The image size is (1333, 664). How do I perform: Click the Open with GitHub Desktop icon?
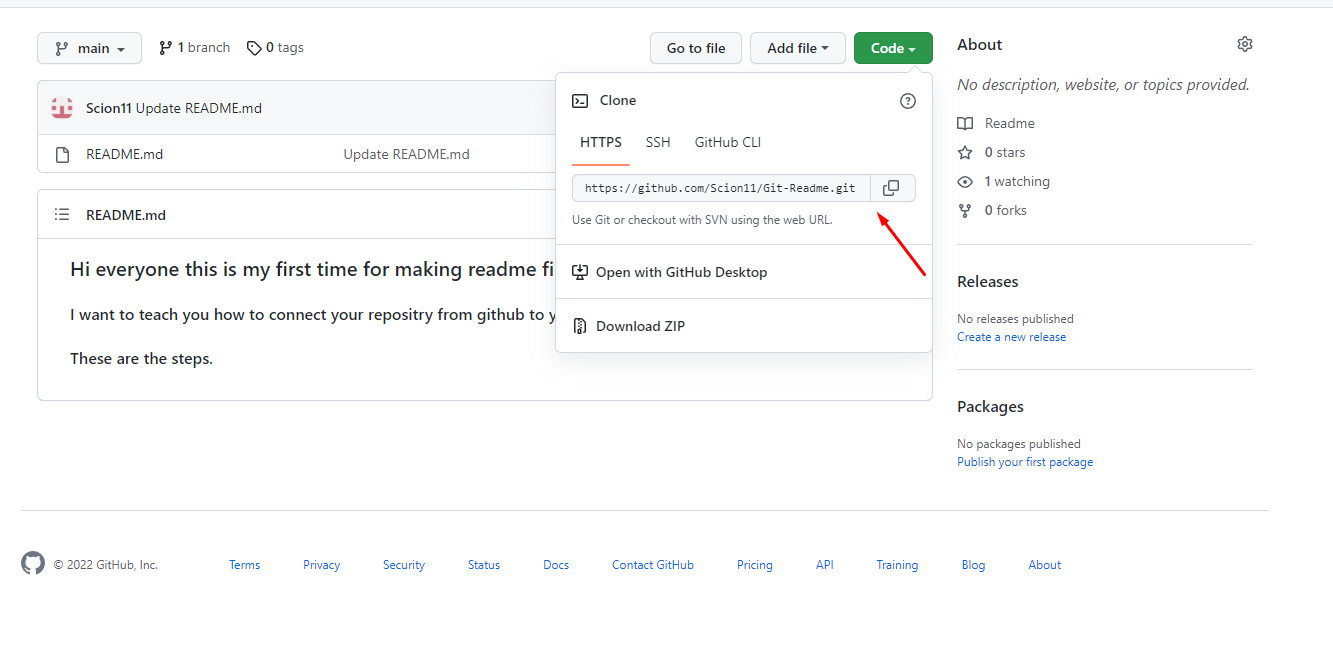coord(581,271)
